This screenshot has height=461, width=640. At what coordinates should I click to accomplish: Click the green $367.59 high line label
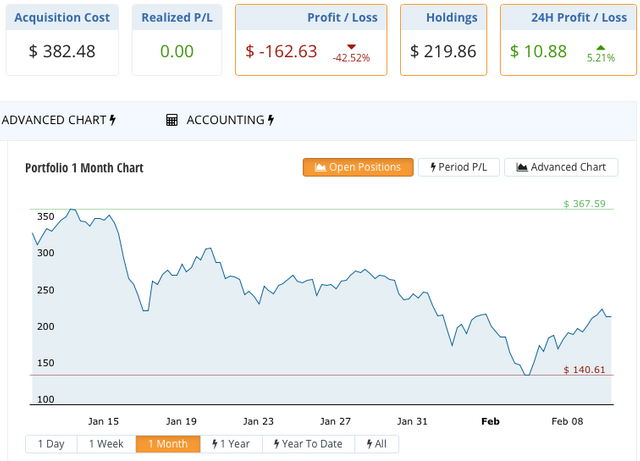pos(585,204)
